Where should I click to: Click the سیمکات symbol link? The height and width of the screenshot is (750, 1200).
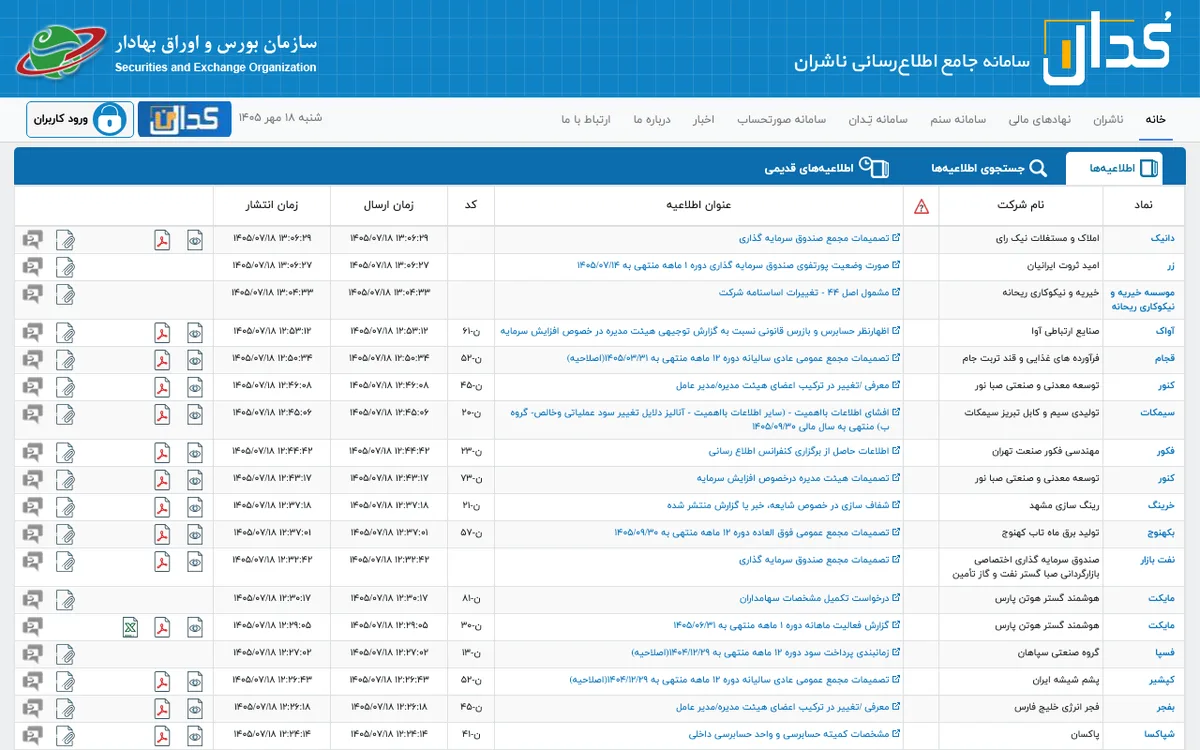(x=1158, y=412)
